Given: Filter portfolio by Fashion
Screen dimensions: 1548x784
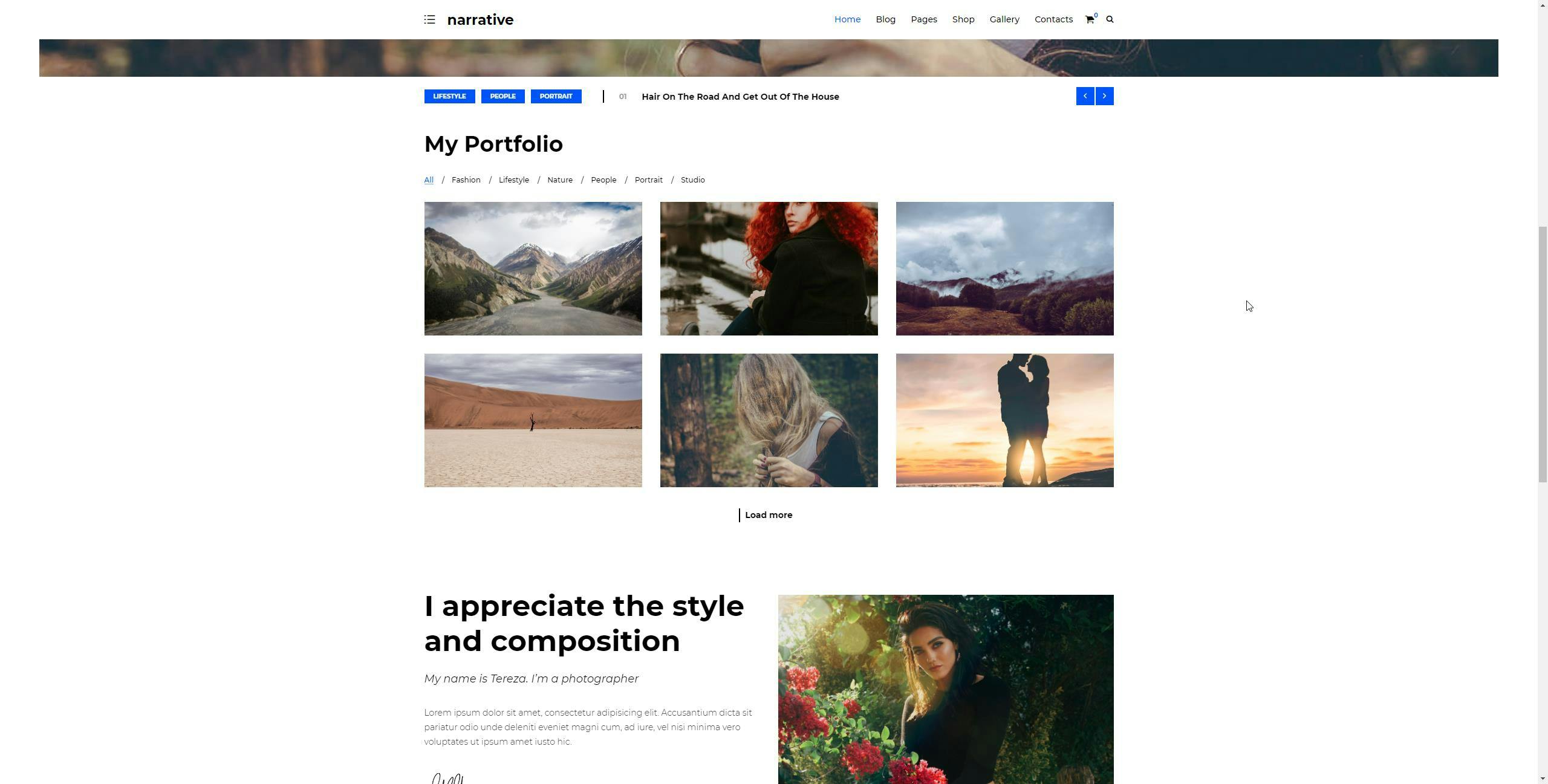Looking at the screenshot, I should (466, 180).
